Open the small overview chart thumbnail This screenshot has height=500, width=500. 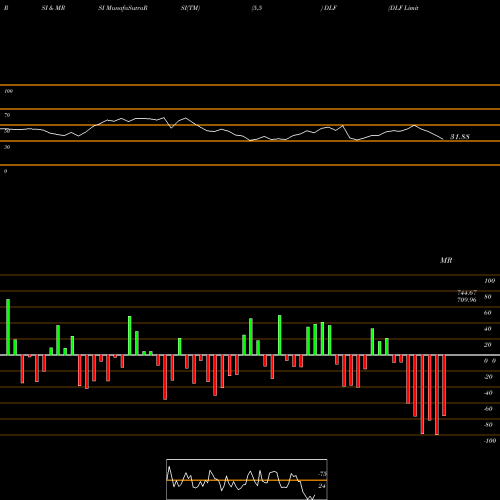point(247,479)
